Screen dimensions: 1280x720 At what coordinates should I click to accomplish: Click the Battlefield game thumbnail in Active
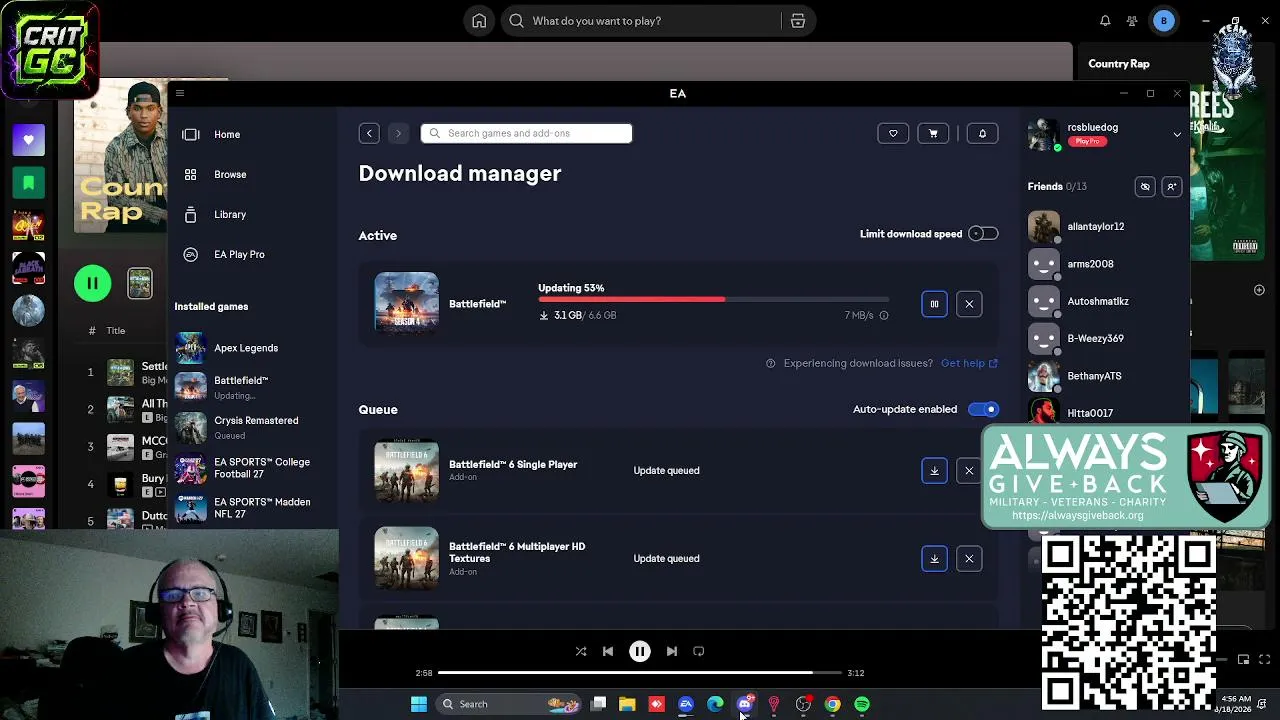(406, 301)
